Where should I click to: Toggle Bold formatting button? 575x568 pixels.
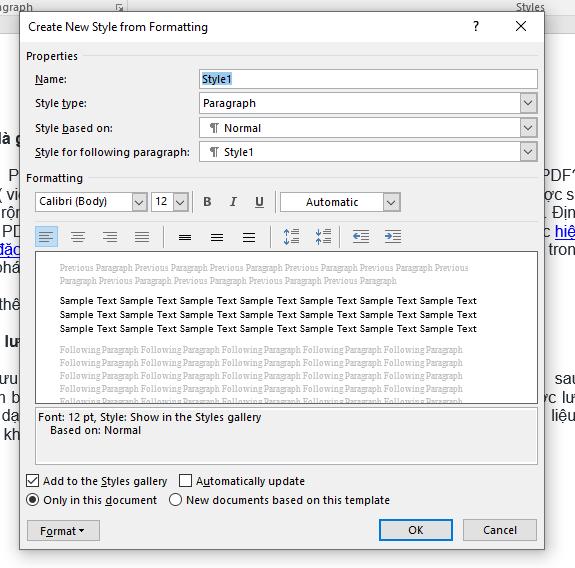click(207, 202)
